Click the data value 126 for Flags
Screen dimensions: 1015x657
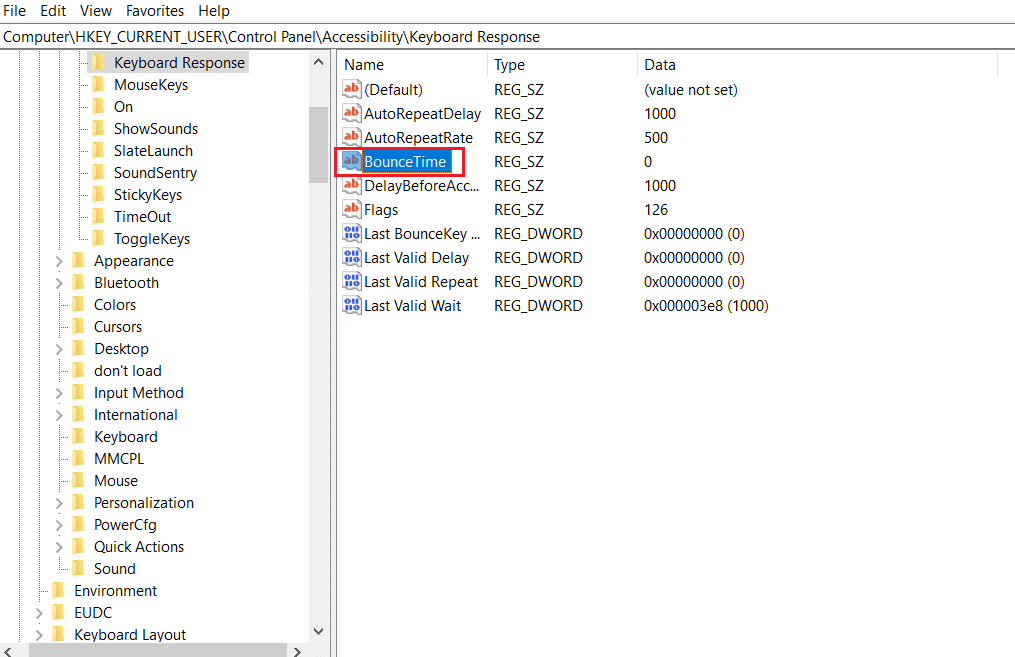(x=656, y=210)
